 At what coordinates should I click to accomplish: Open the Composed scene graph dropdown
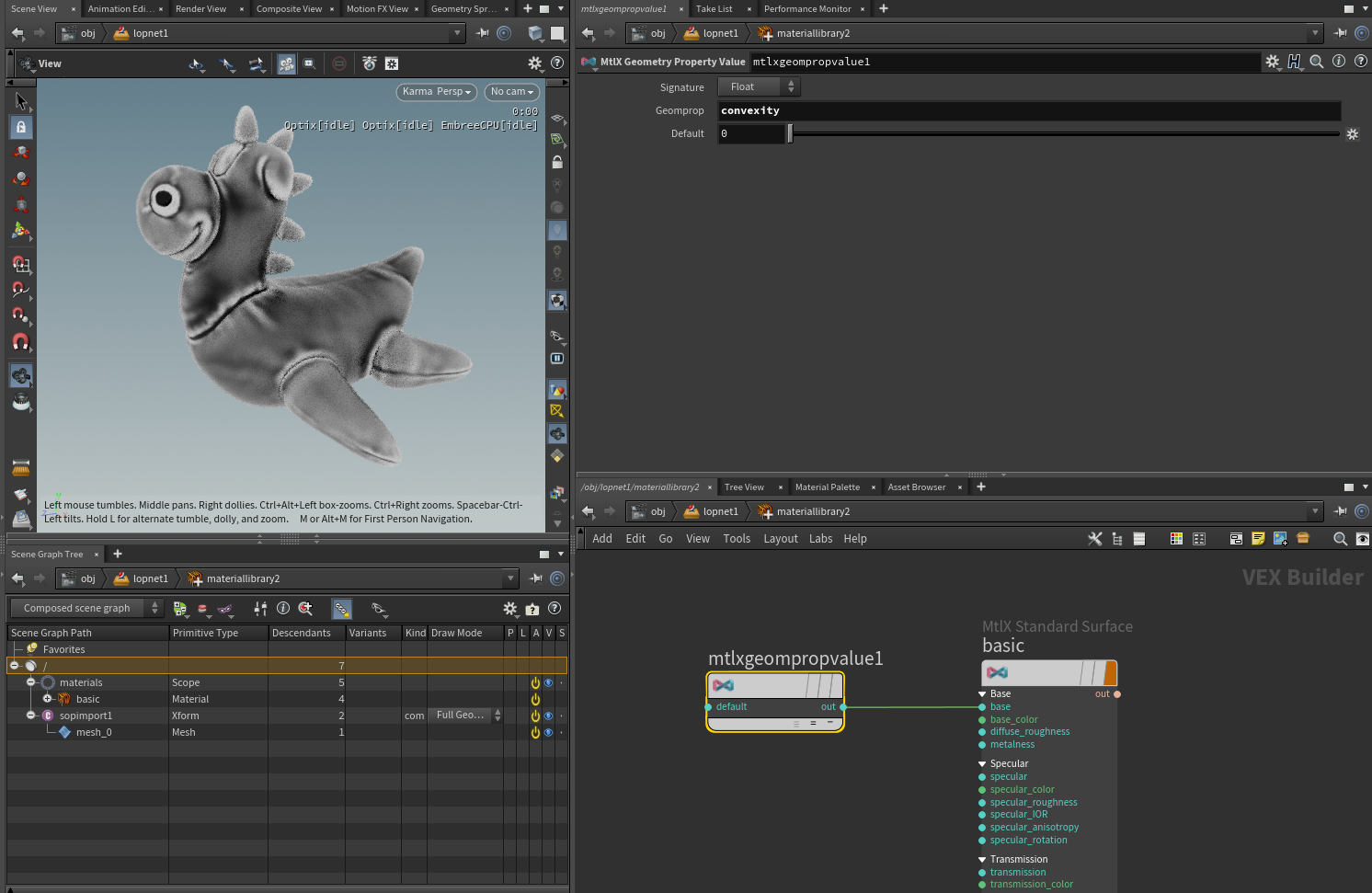(86, 608)
